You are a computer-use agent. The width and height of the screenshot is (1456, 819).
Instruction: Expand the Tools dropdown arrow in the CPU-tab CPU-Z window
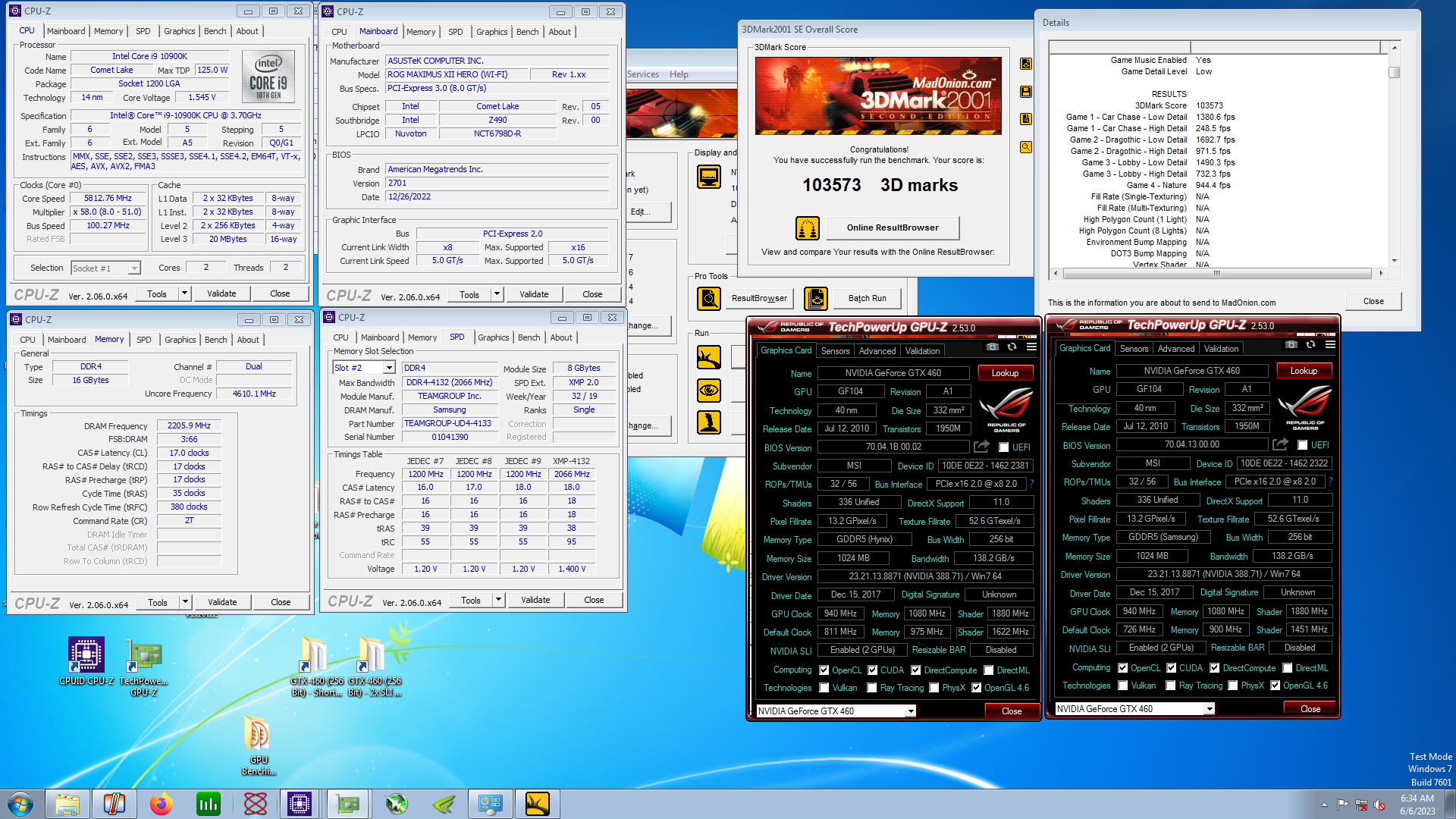click(x=184, y=293)
